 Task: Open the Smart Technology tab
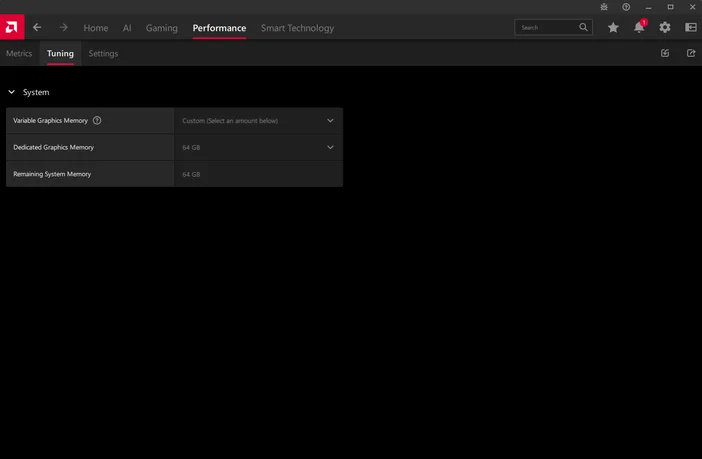(x=297, y=28)
